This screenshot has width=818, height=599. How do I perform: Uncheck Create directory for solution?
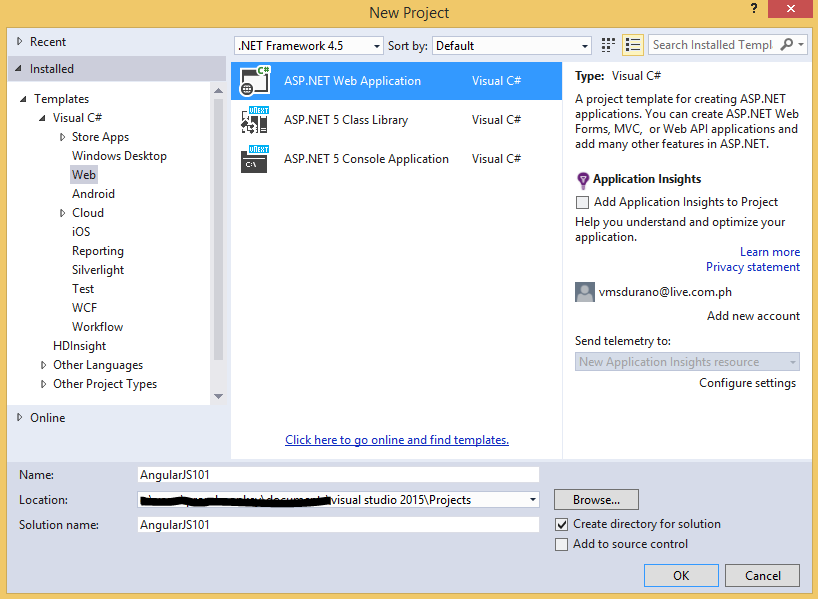pos(561,524)
